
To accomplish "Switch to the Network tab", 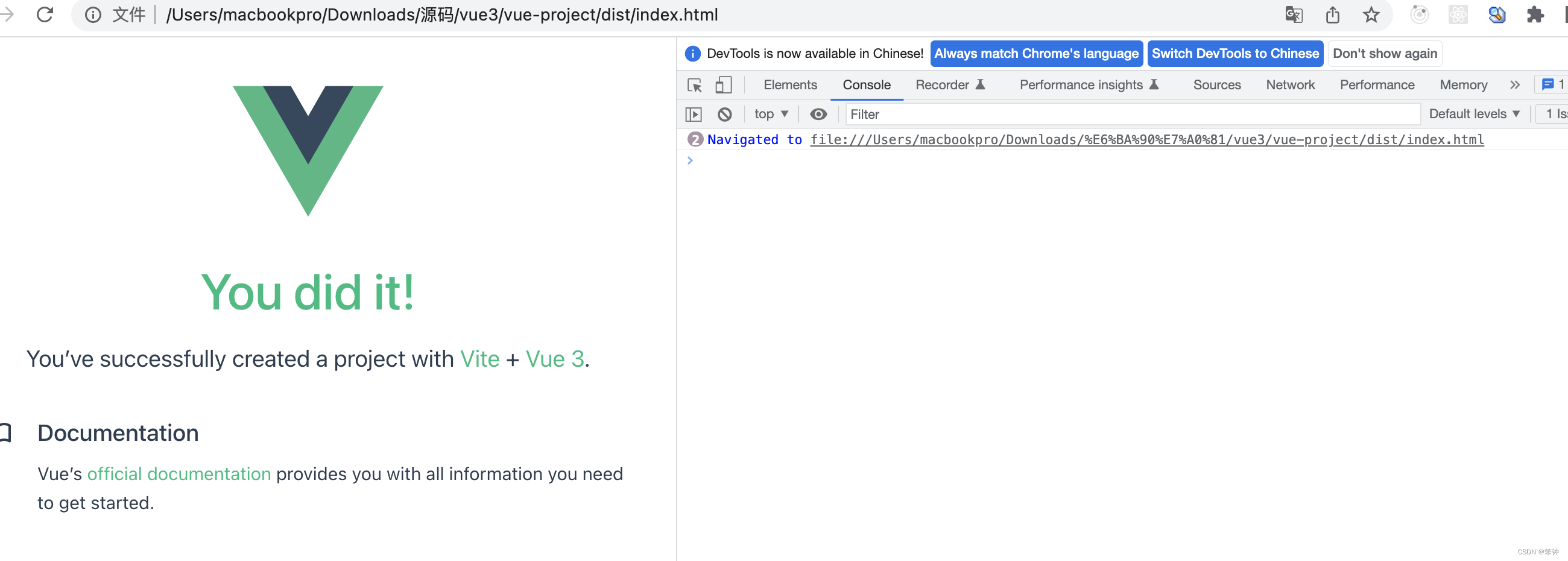I will [x=1290, y=85].
